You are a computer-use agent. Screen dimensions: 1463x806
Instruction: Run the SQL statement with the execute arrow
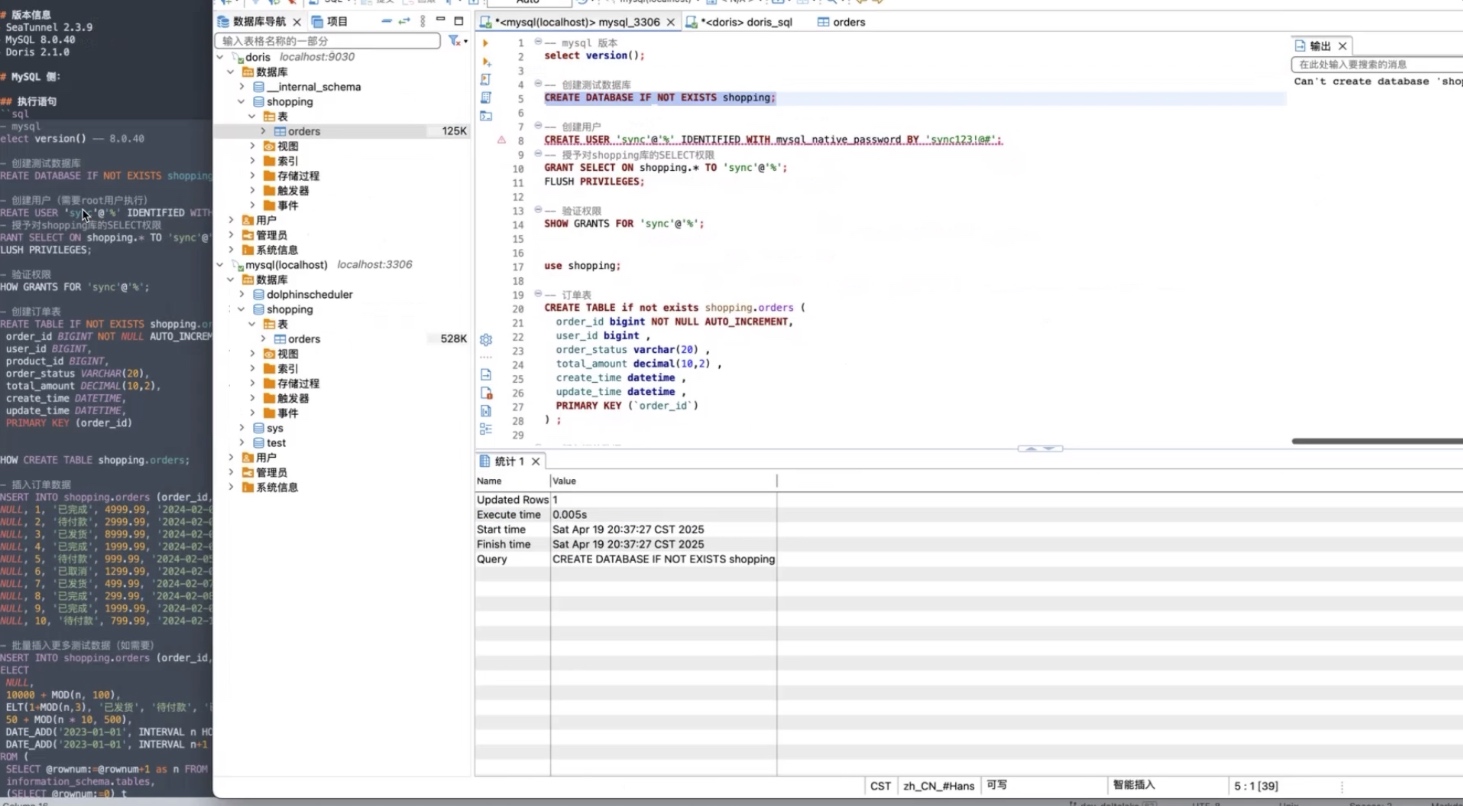coord(486,43)
